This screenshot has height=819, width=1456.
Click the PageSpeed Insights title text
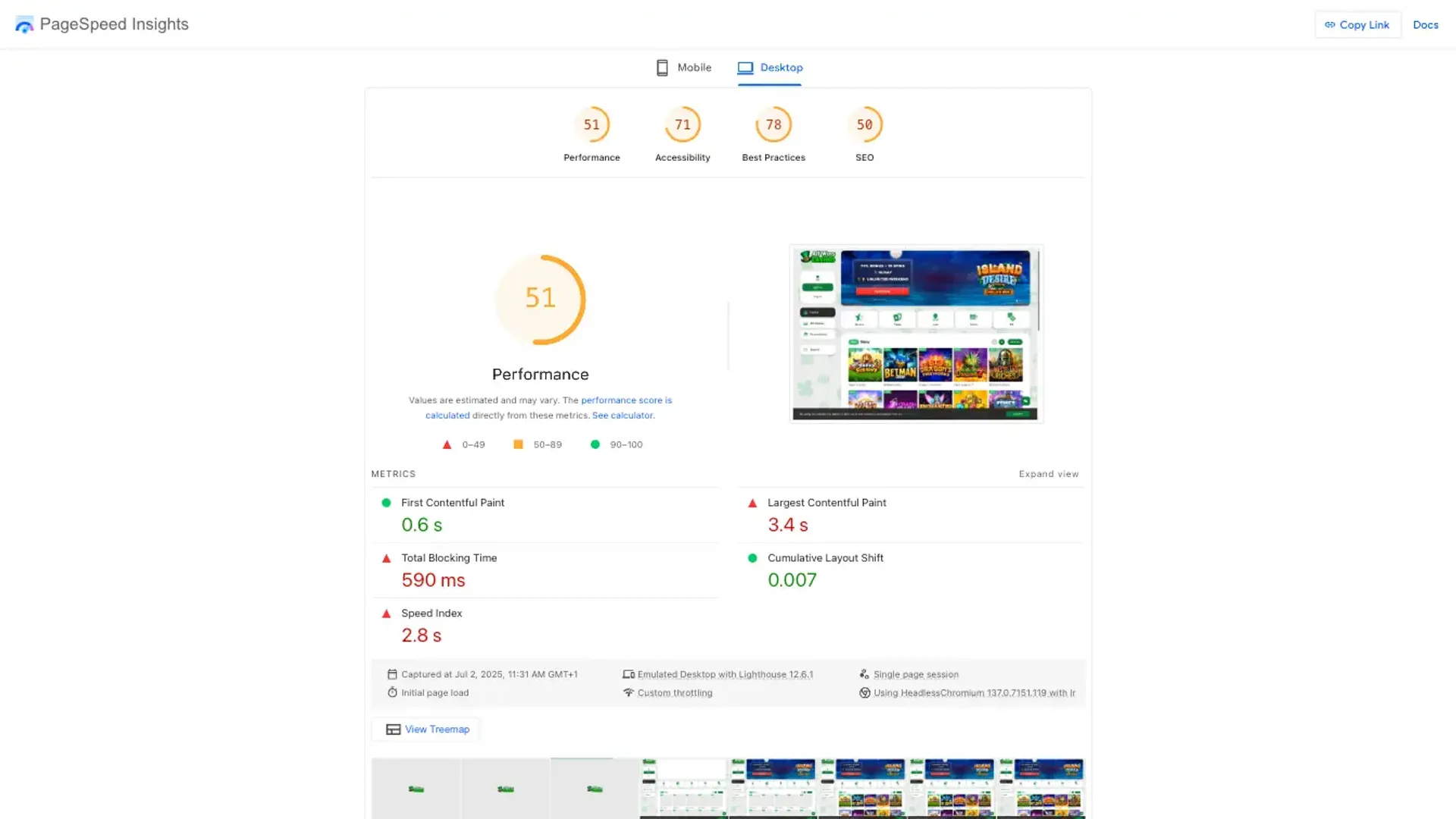[x=115, y=24]
